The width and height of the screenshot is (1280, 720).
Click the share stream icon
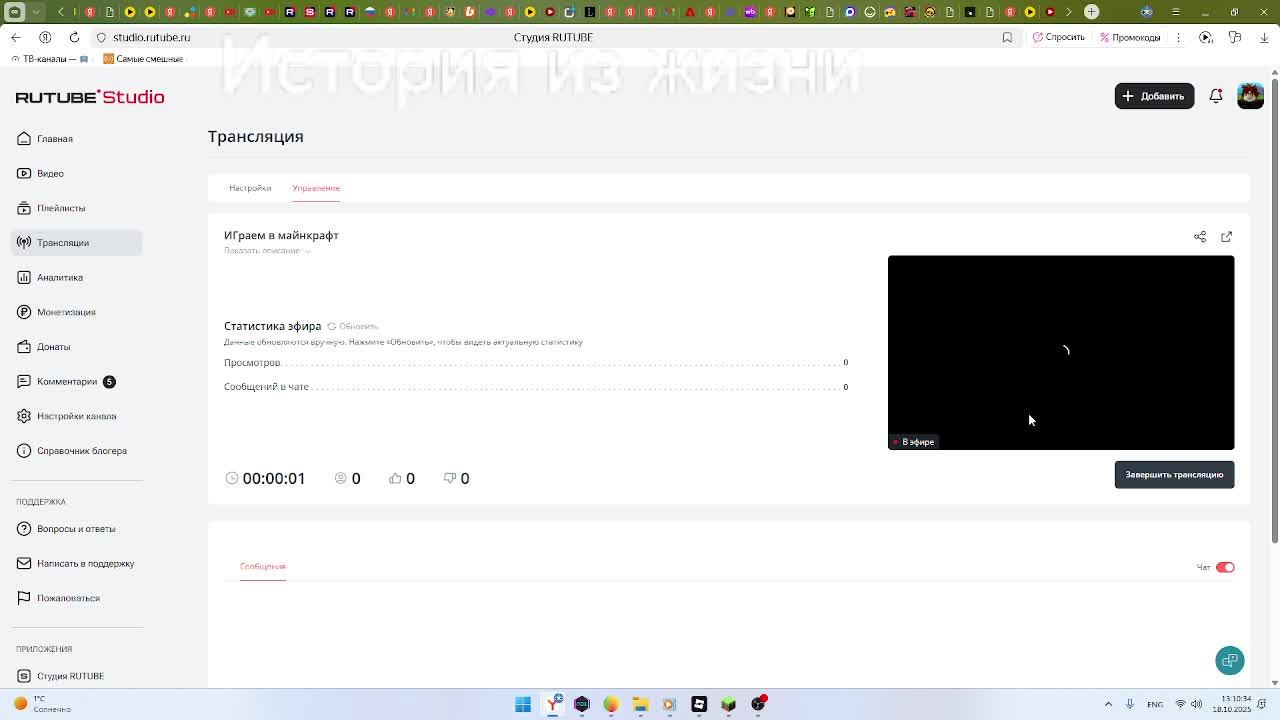[x=1200, y=237]
